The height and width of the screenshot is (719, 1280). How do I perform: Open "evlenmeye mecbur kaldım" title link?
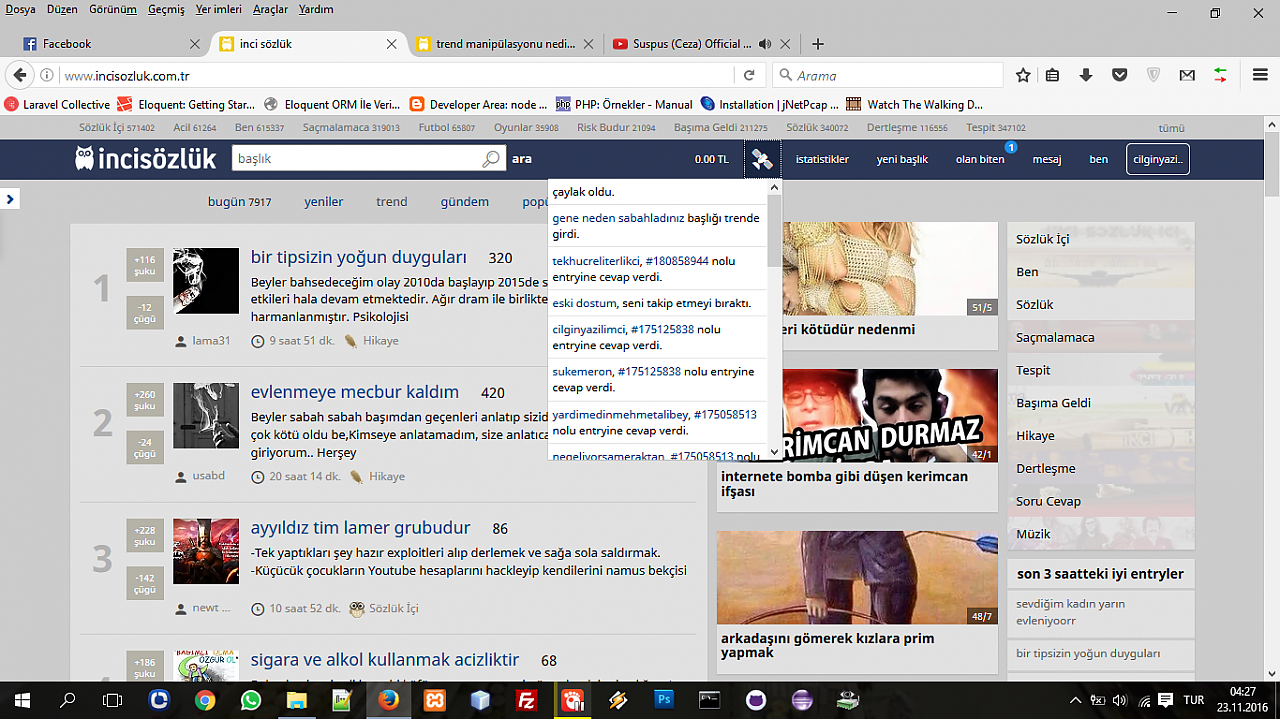354,392
